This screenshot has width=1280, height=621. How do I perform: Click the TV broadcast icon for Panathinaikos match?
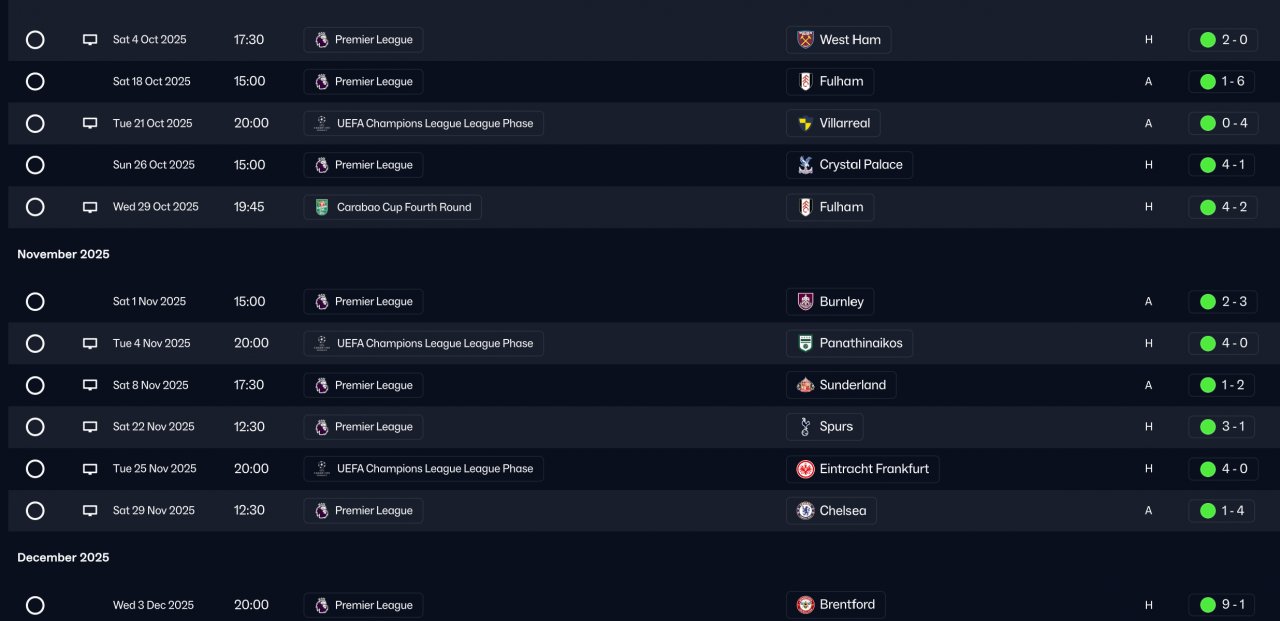coord(90,343)
